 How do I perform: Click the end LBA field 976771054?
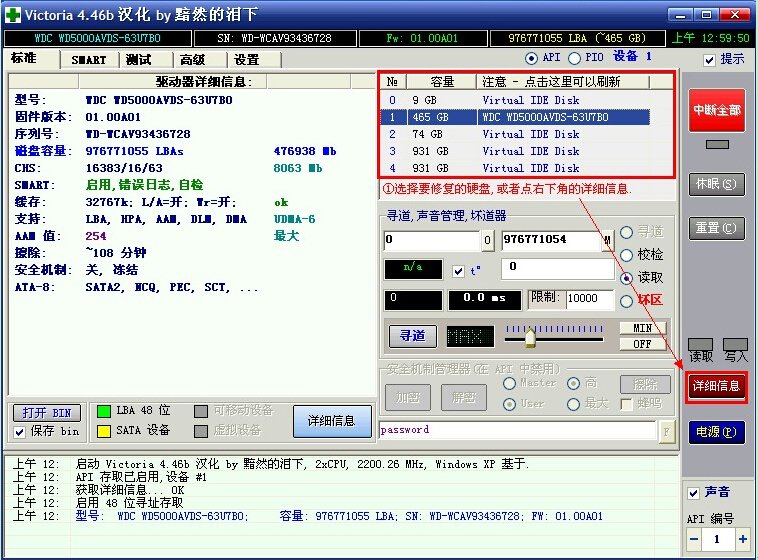pyautogui.click(x=551, y=240)
